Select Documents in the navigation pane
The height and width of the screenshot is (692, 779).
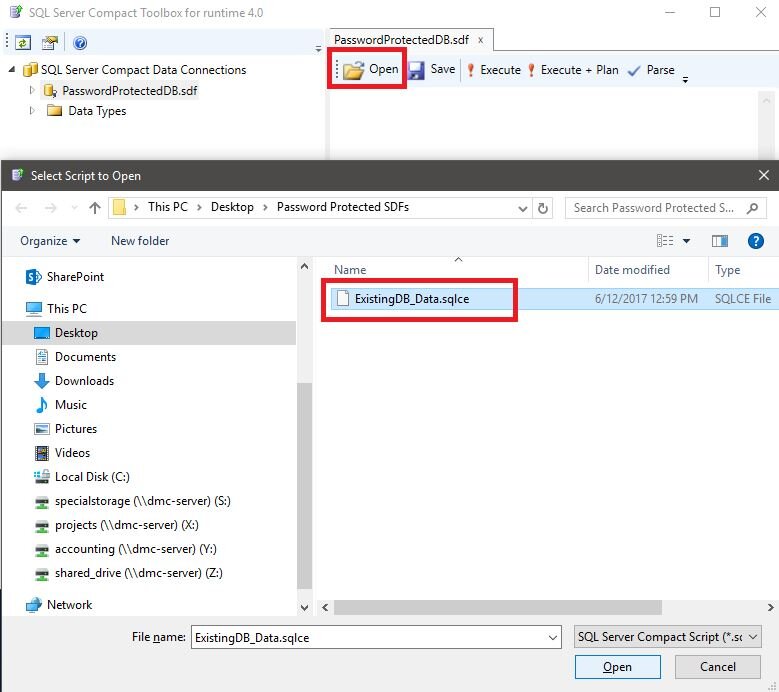(x=76, y=357)
